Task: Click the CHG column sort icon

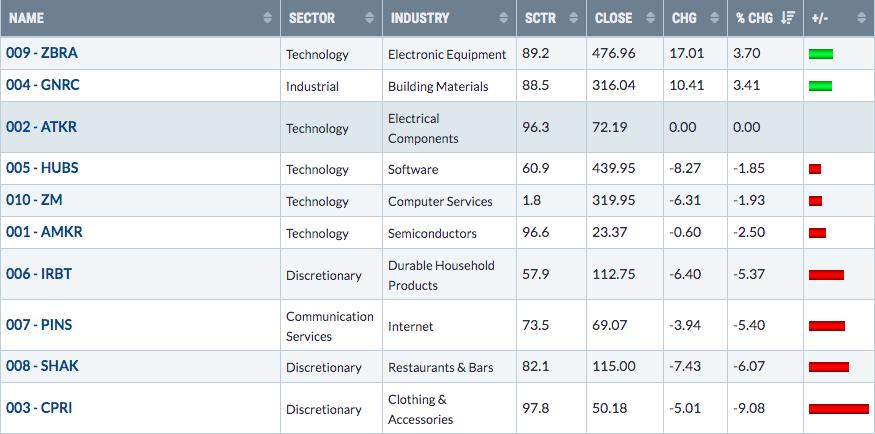Action: pyautogui.click(x=714, y=18)
